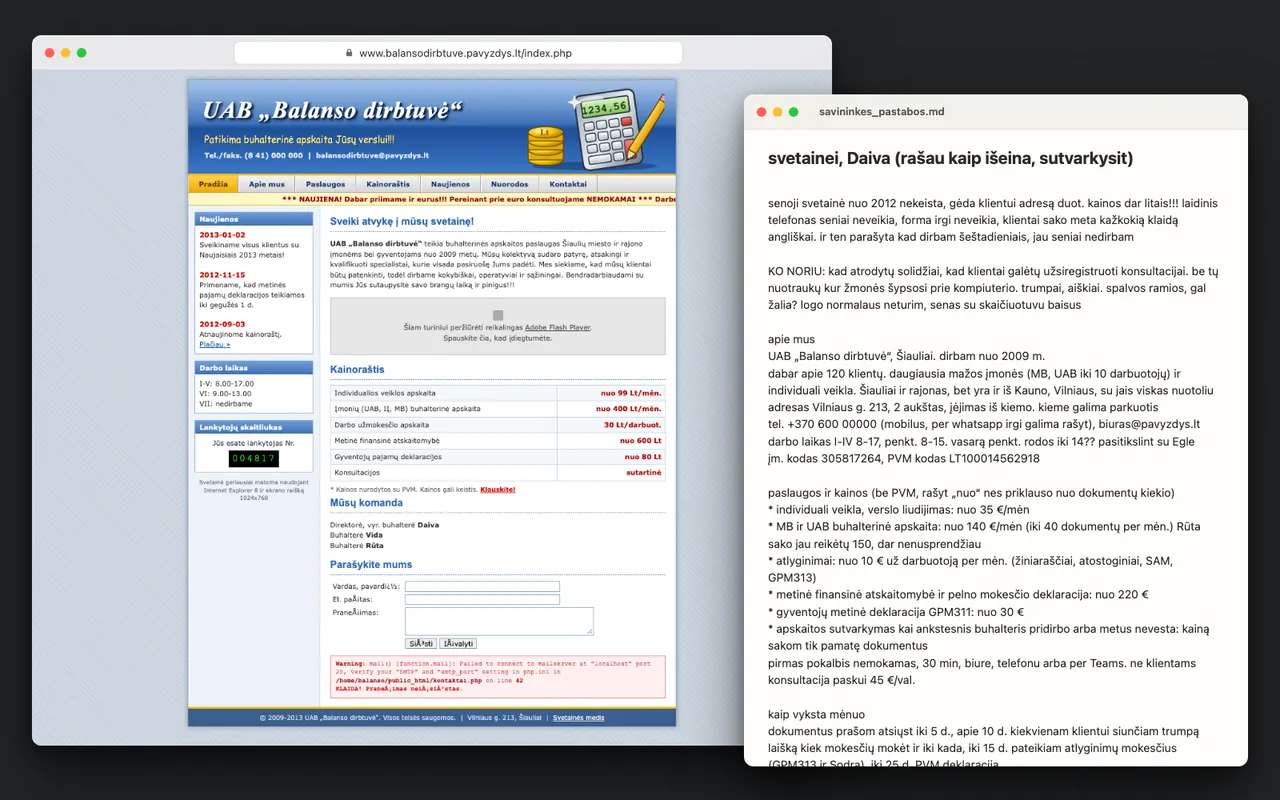Open the Nuorodos tab
This screenshot has height=800, width=1280.
[x=510, y=184]
